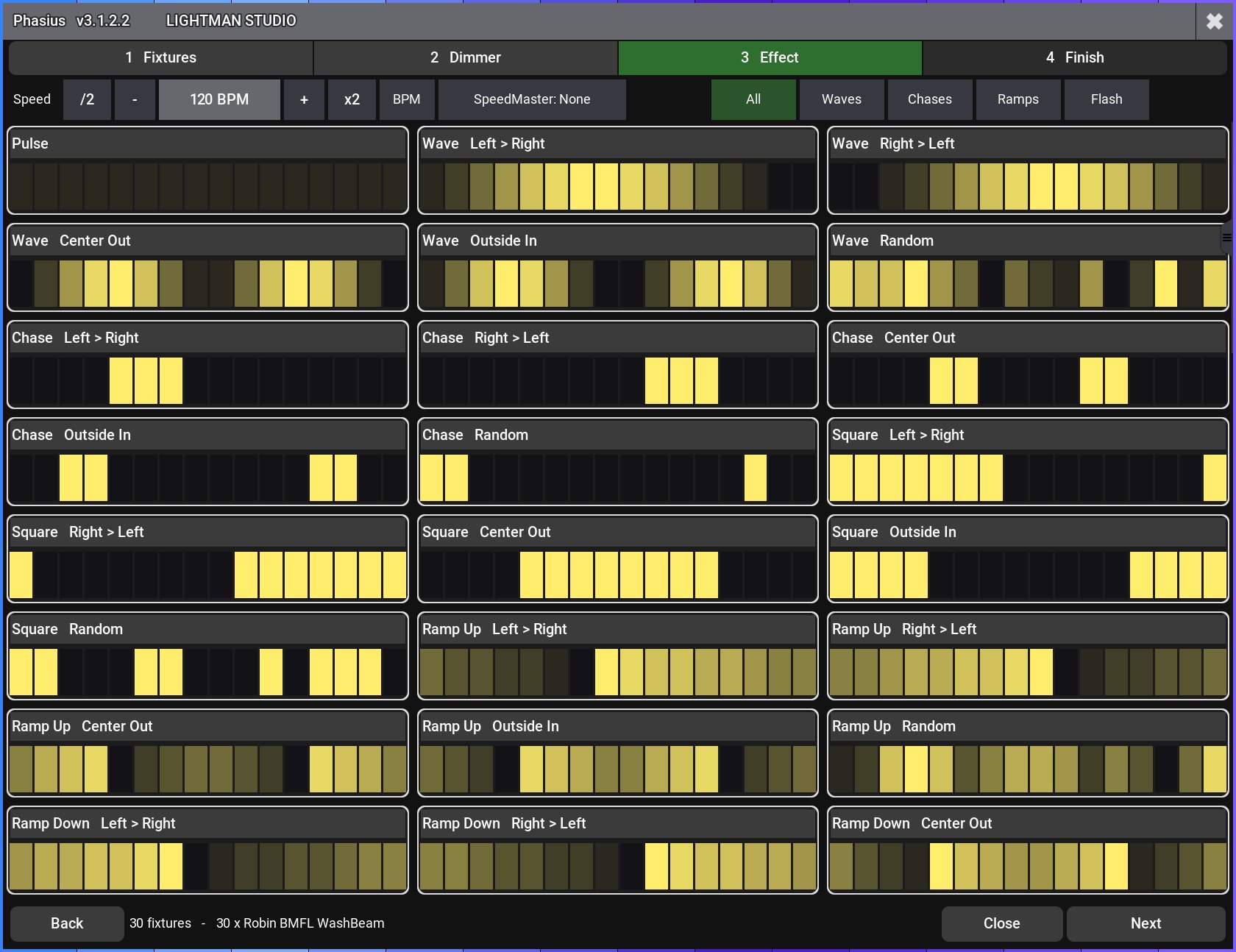Double the speed with the x2 button
The width and height of the screenshot is (1236, 952).
[x=352, y=99]
